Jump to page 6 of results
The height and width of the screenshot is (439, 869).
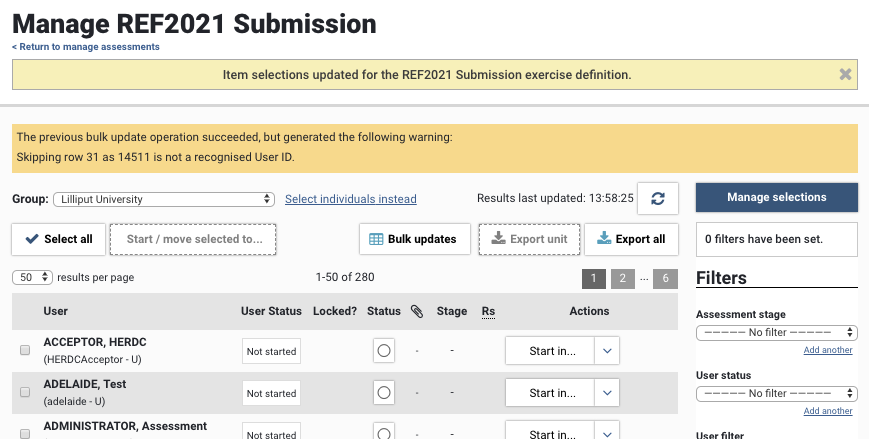pyautogui.click(x=665, y=279)
